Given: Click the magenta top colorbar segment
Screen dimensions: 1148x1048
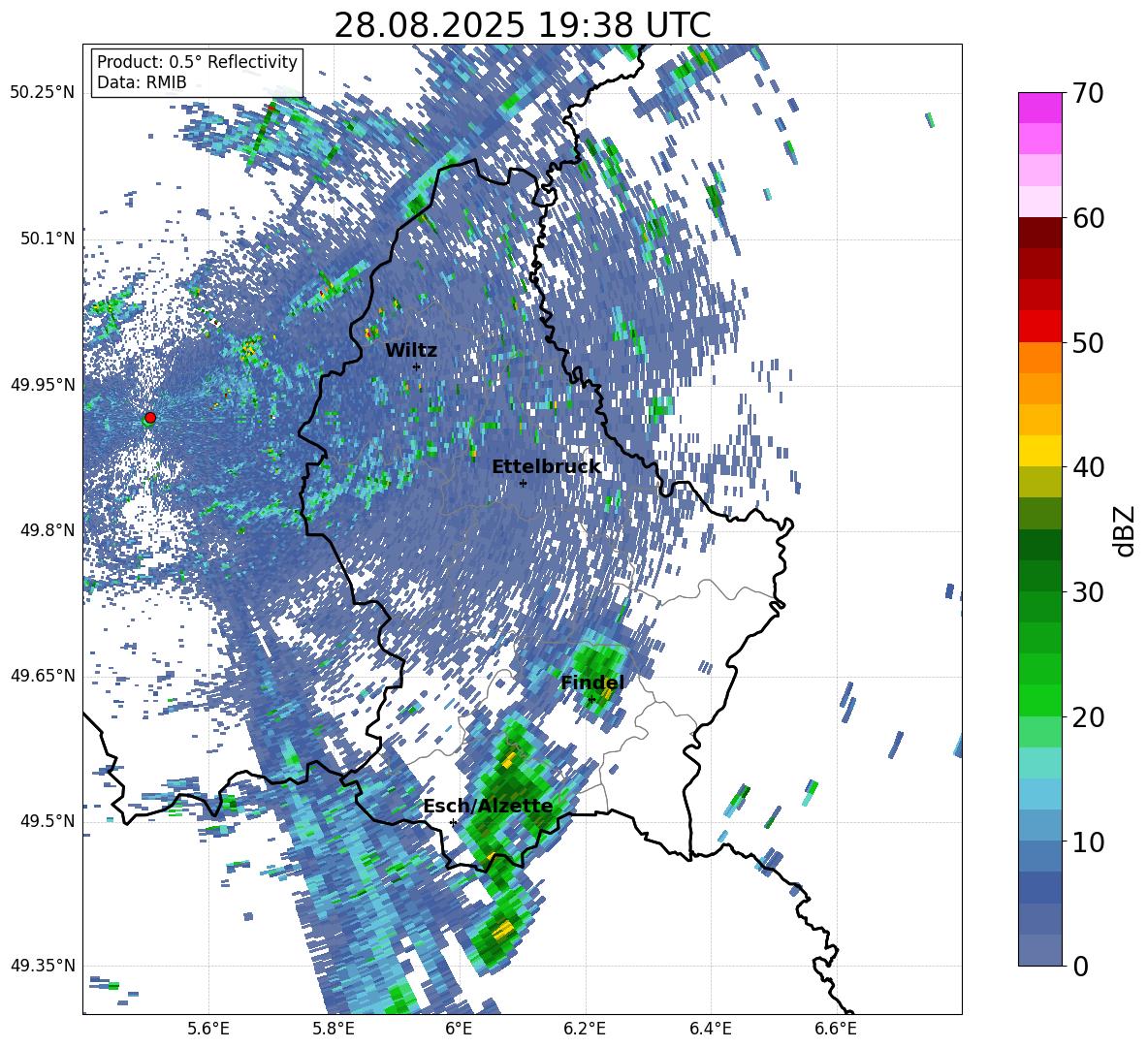Looking at the screenshot, I should click(x=1039, y=108).
